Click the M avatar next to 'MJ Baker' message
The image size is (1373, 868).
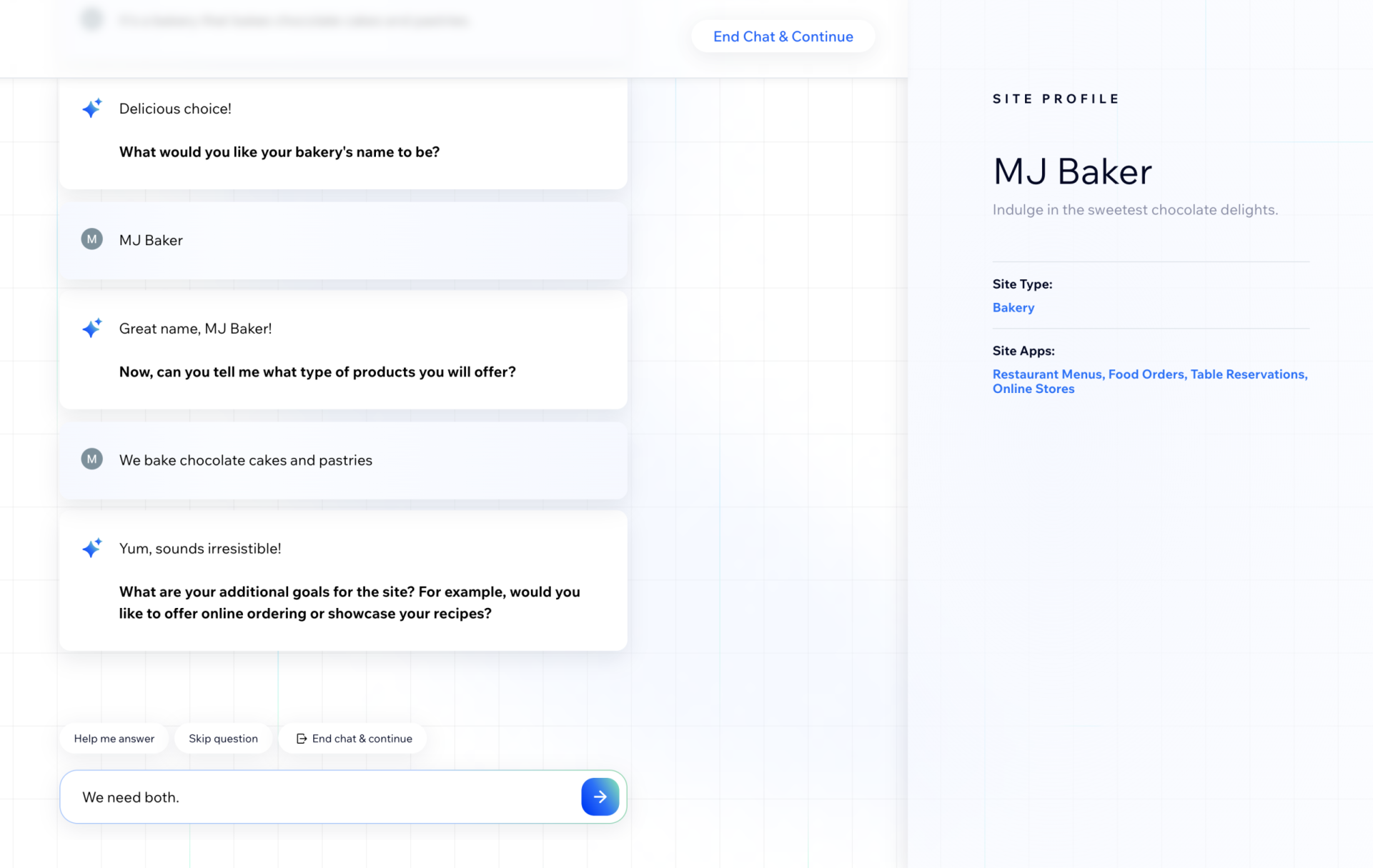coord(91,239)
